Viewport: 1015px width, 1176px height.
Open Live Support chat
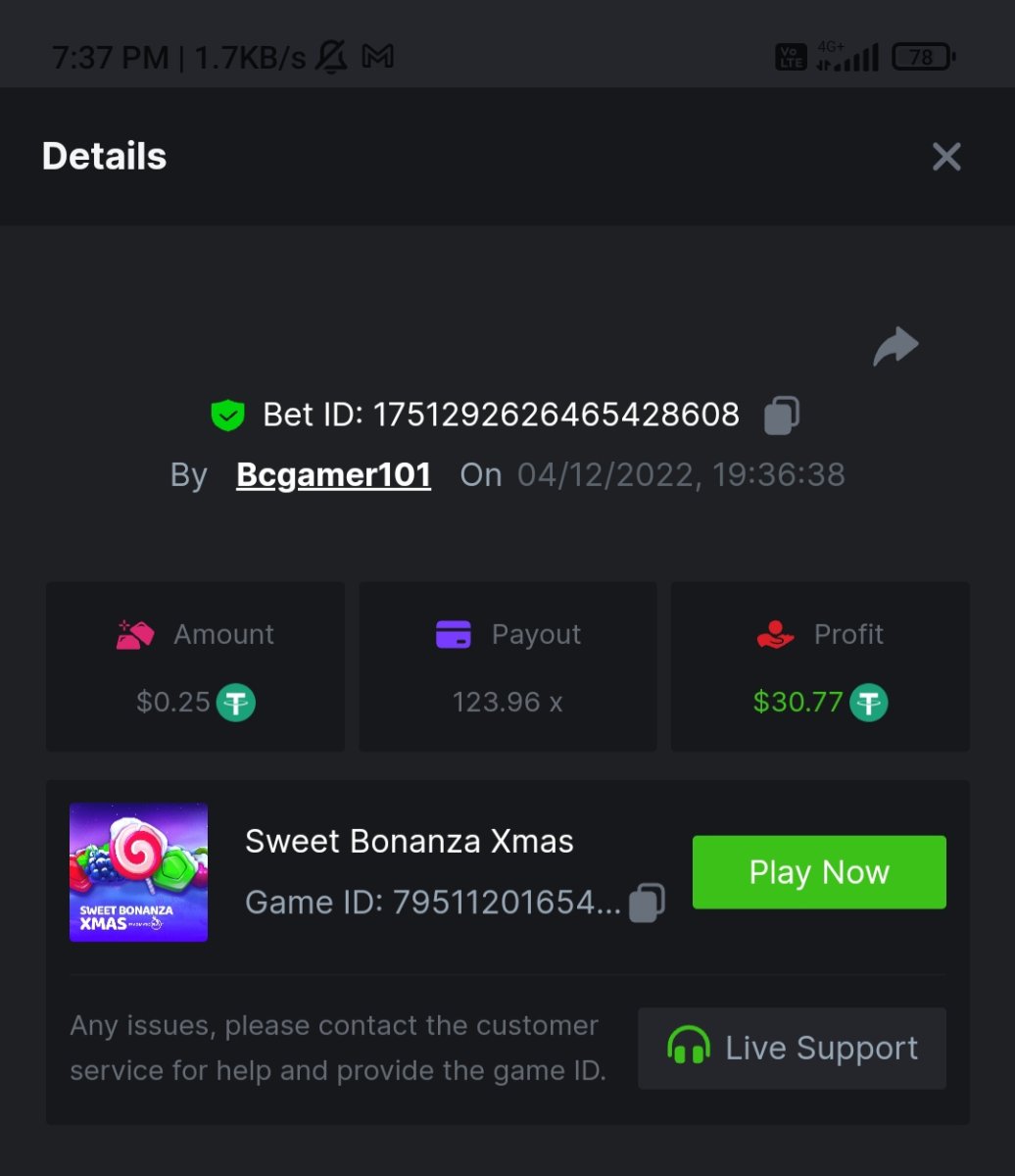(x=792, y=1048)
